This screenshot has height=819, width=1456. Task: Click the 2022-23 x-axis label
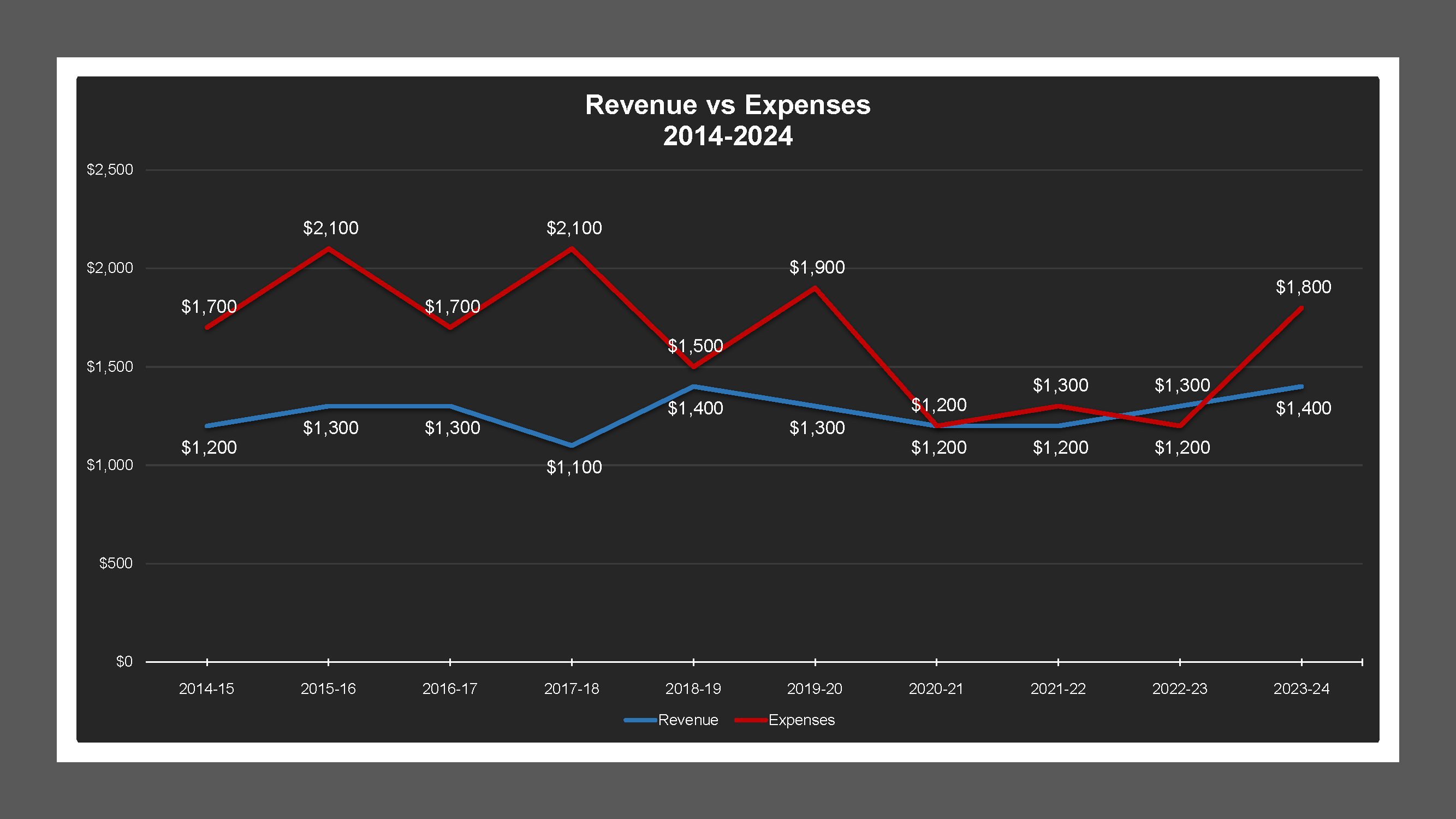[x=1180, y=689]
